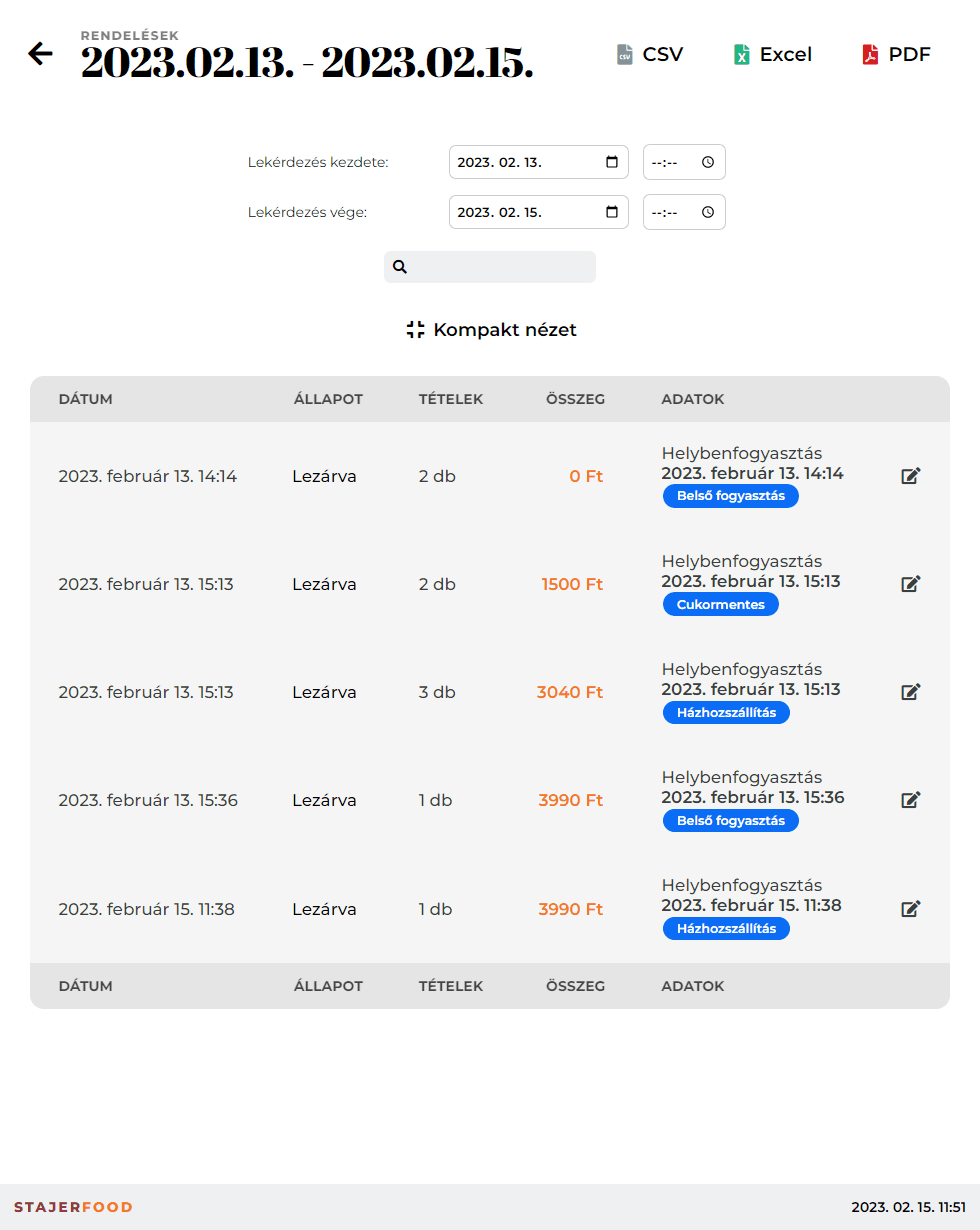
Task: Export orders to Excel
Action: click(772, 54)
